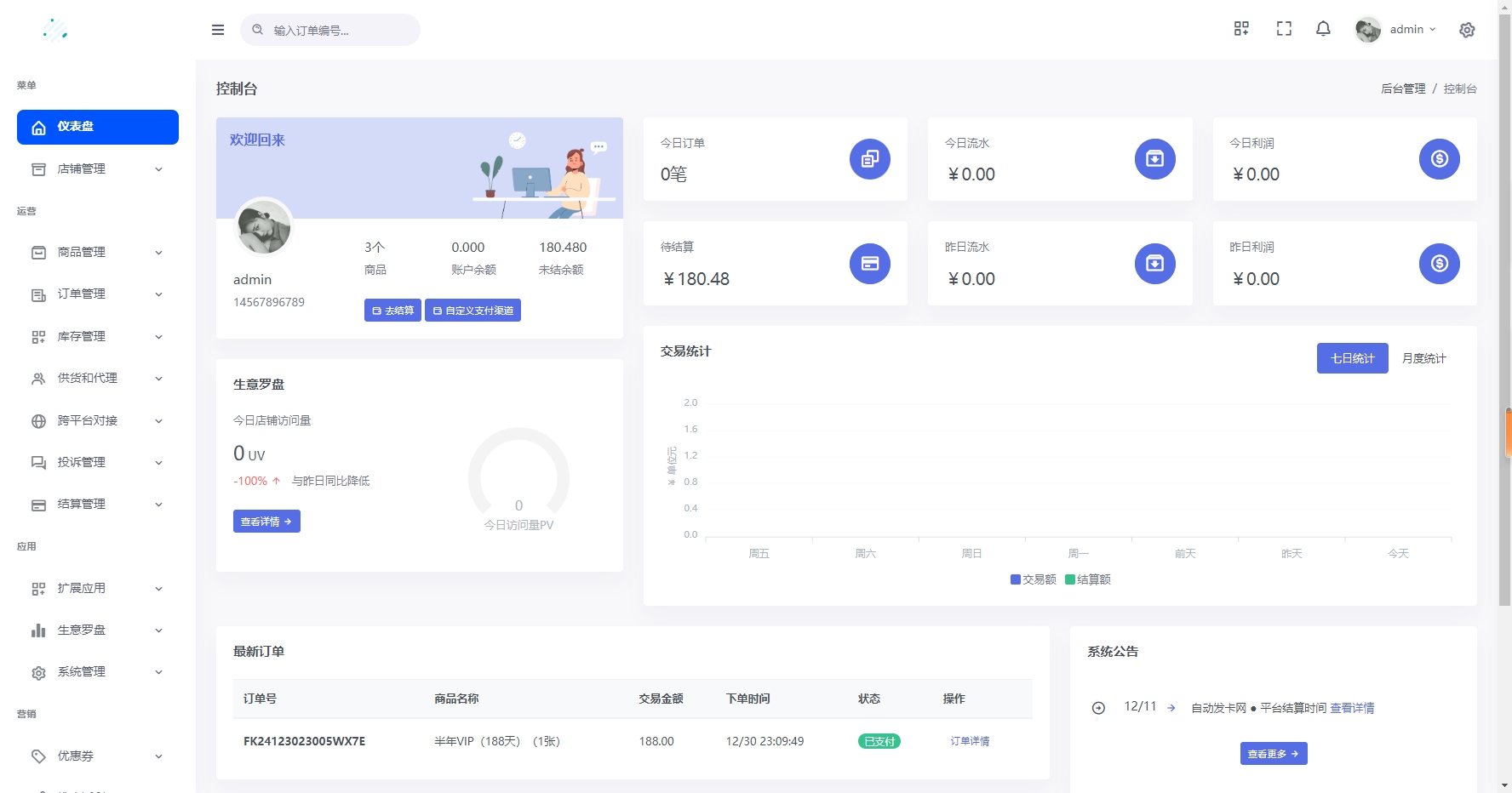1512x793 pixels.
Task: Toggle the sidebar hamburger menu icon
Action: [x=218, y=30]
